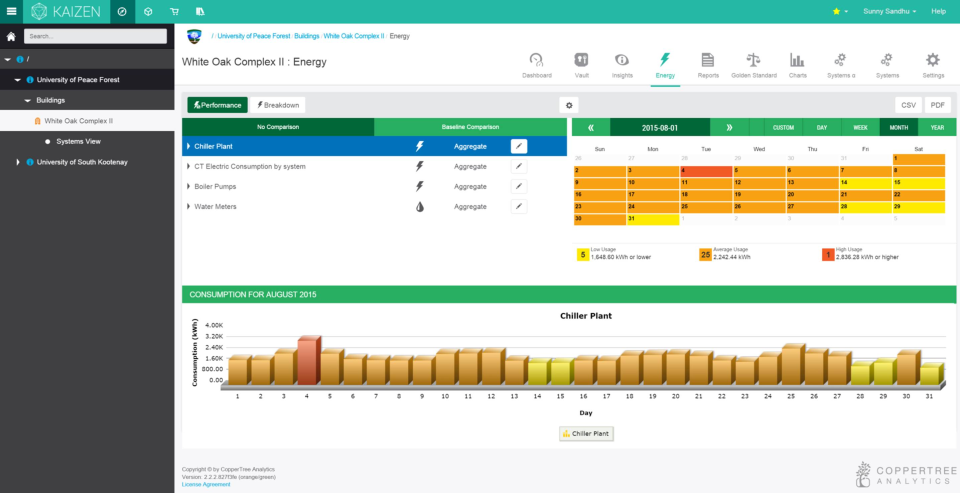Click the small gear options button

(x=569, y=105)
